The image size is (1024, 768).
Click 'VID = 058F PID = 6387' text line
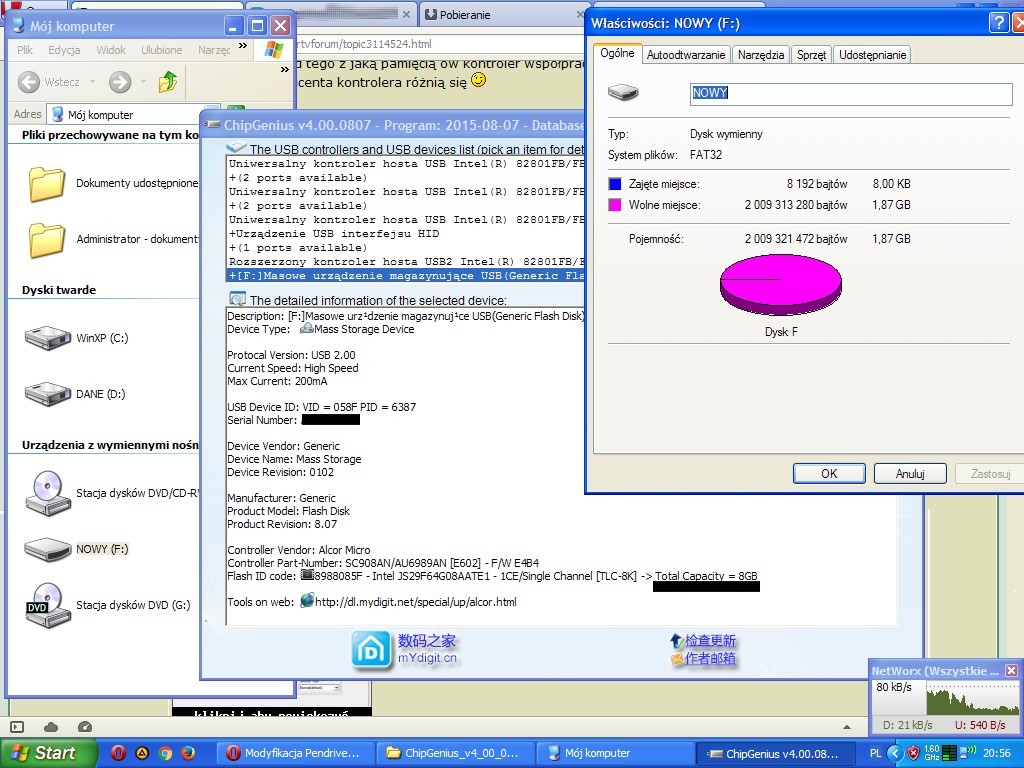(x=359, y=407)
